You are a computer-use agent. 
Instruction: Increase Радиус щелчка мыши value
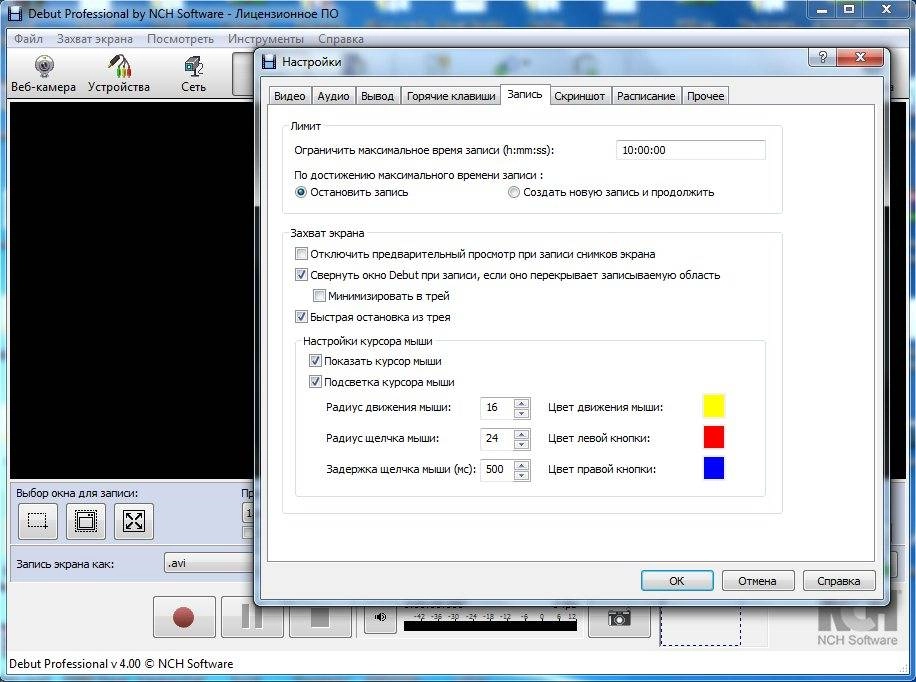pos(522,434)
